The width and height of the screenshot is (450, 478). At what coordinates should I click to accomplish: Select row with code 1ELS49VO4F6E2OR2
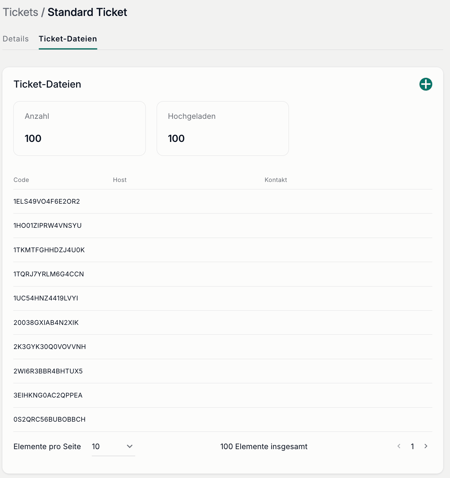223,201
